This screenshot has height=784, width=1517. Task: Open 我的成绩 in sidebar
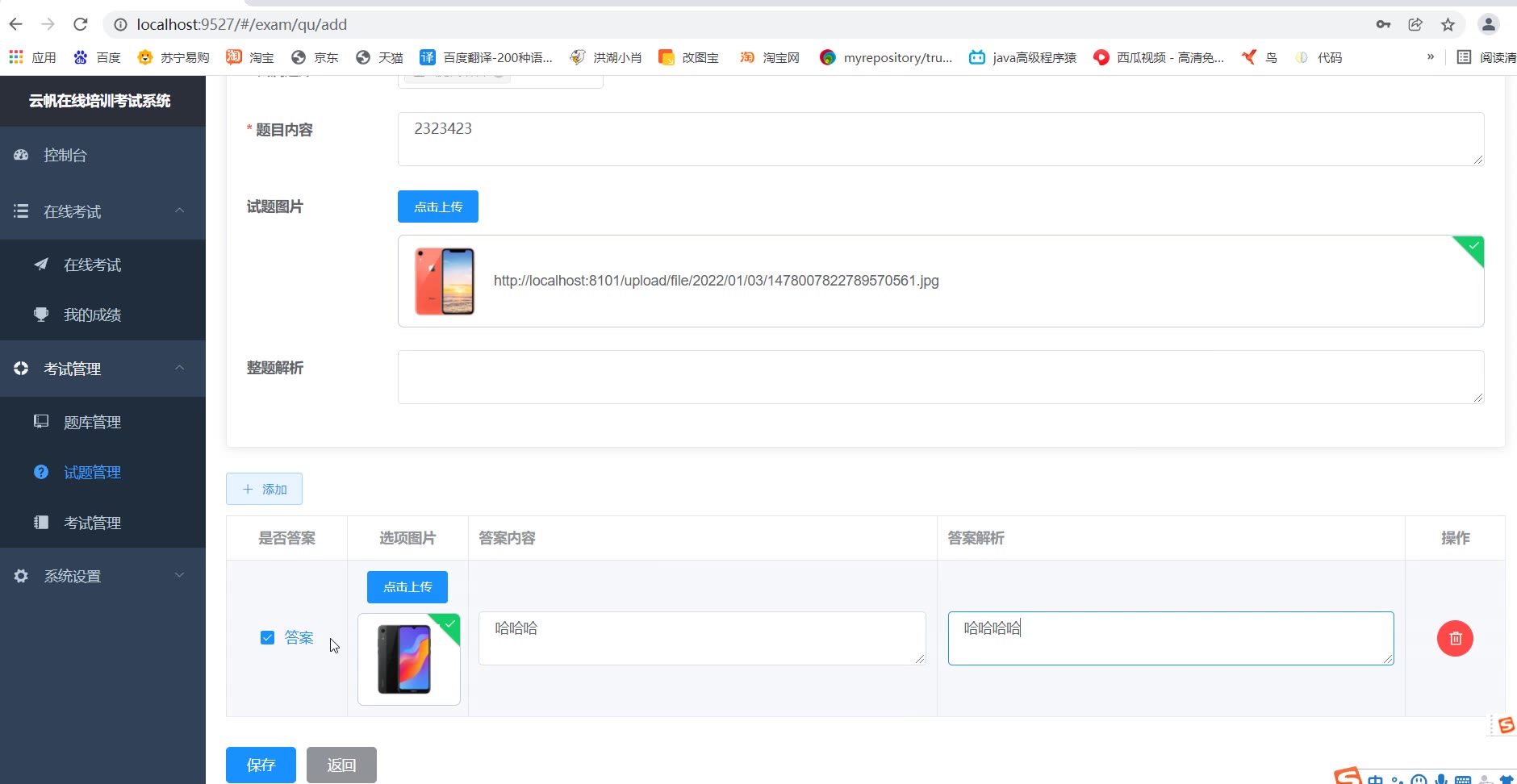coord(102,315)
